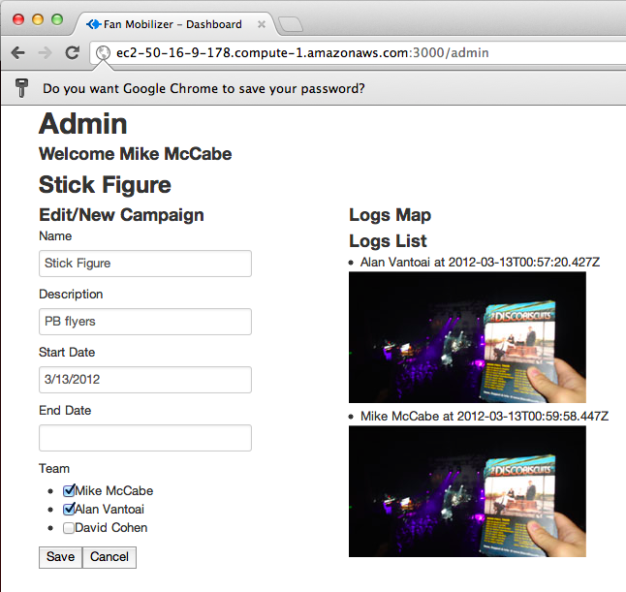Click the Cancel button
Image resolution: width=626 pixels, height=592 pixels.
pos(109,557)
